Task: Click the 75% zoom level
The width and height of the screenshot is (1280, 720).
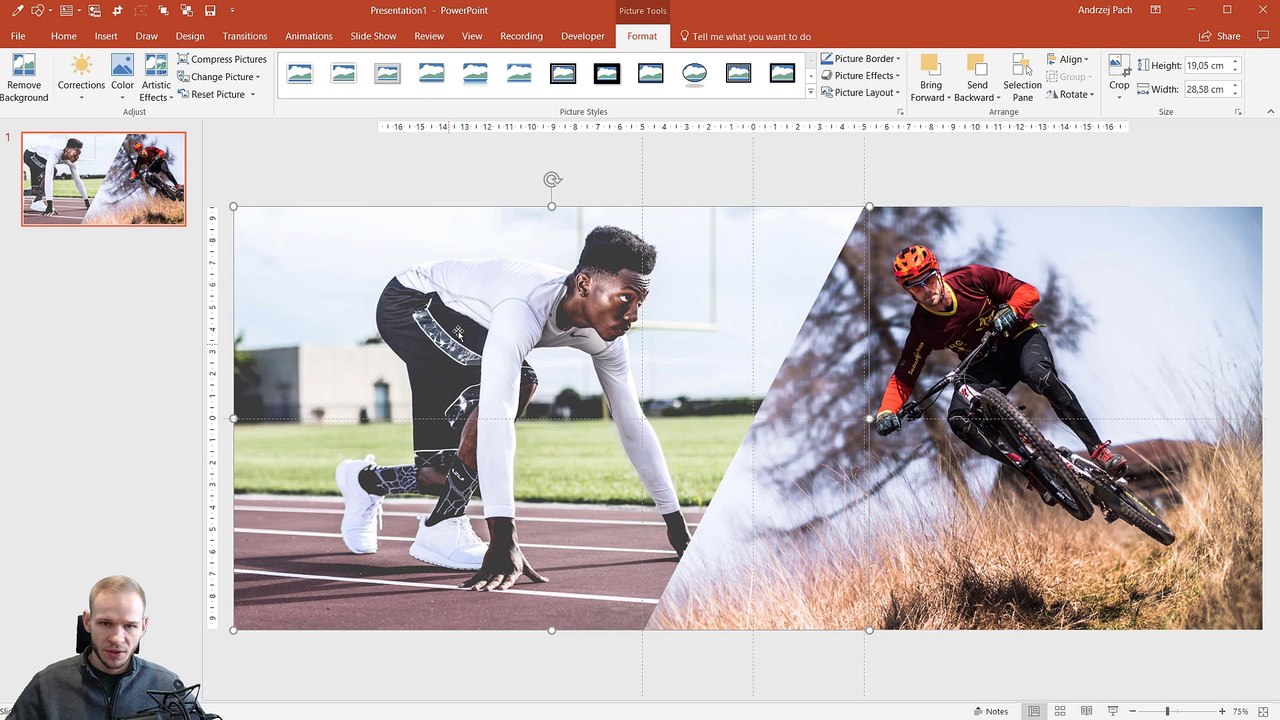Action: pos(1240,711)
